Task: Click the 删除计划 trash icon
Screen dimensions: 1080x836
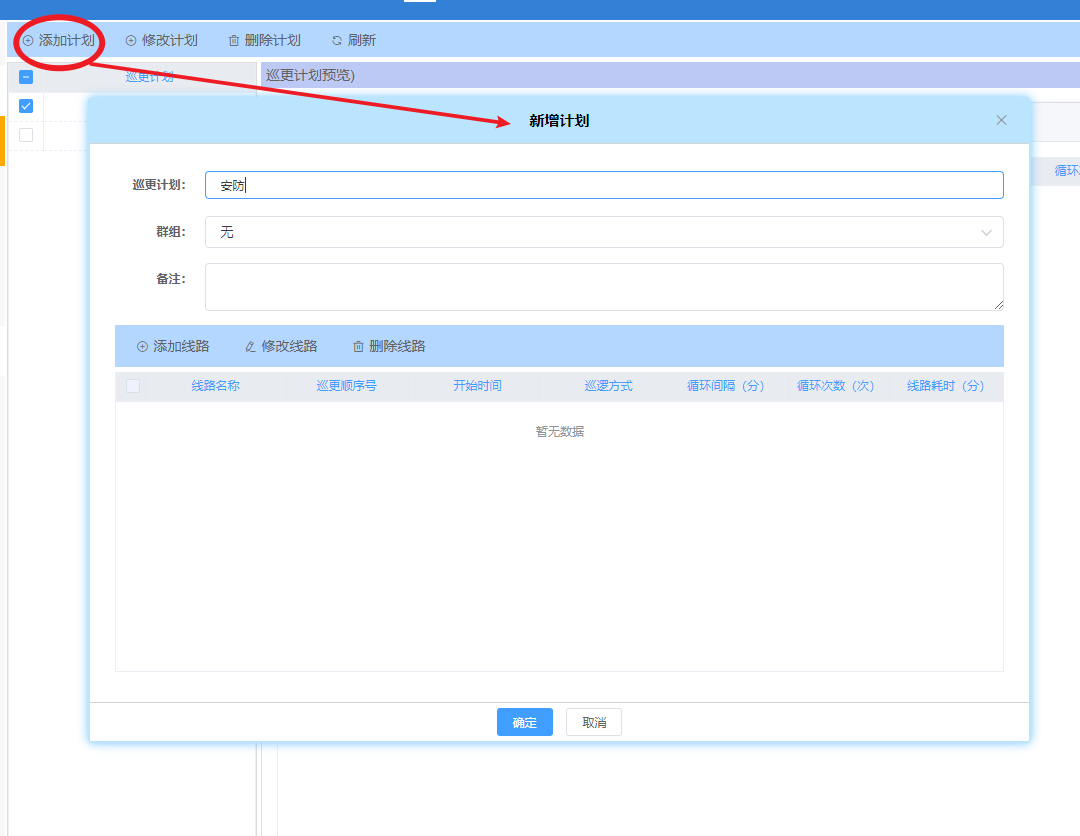Action: coord(234,41)
